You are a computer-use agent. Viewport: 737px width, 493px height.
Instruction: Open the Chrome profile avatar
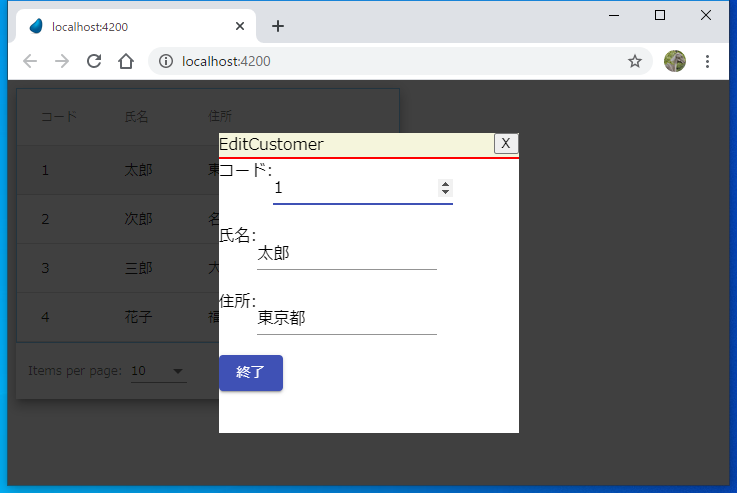click(675, 61)
